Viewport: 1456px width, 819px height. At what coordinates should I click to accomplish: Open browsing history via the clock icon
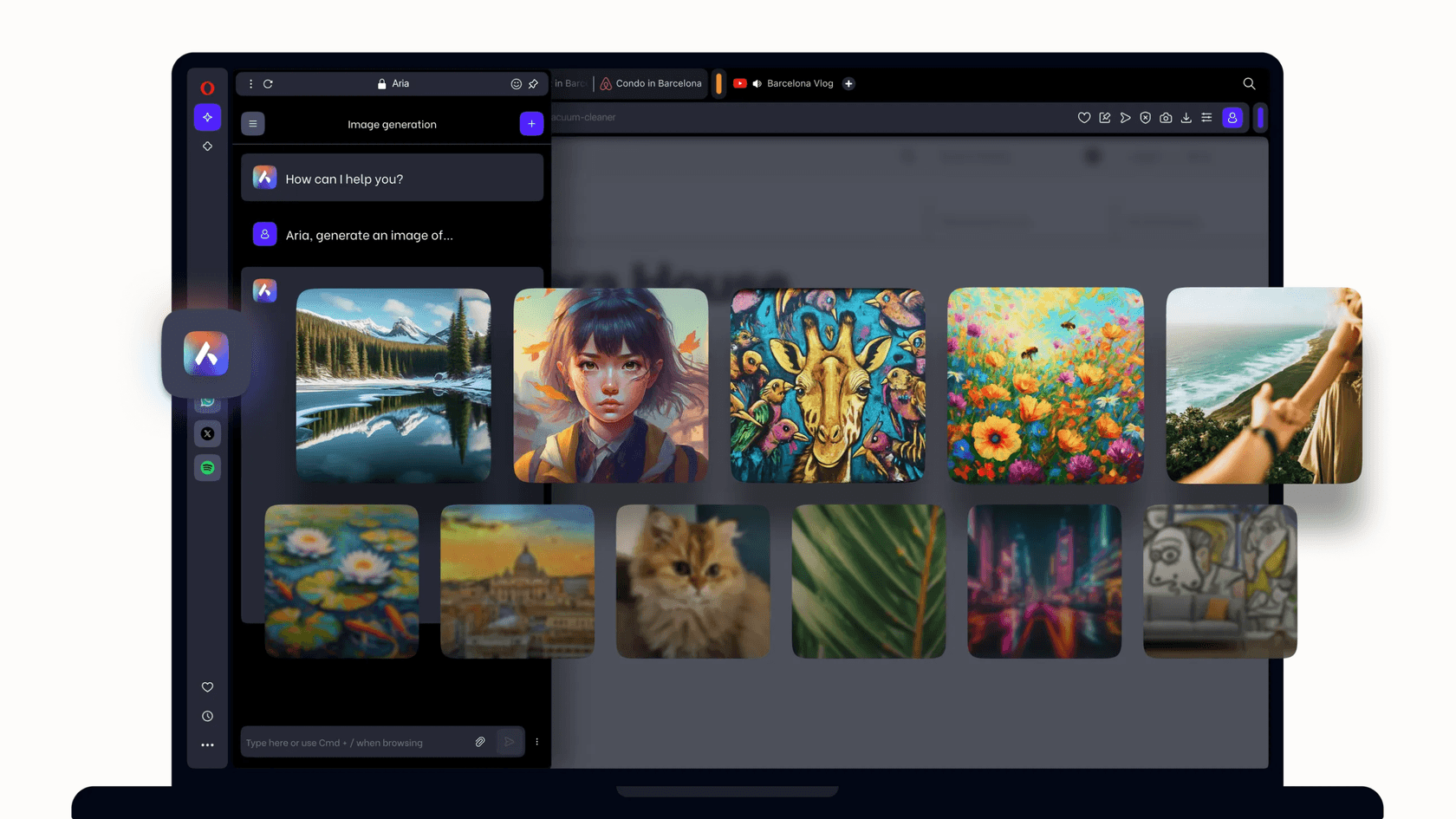point(207,716)
